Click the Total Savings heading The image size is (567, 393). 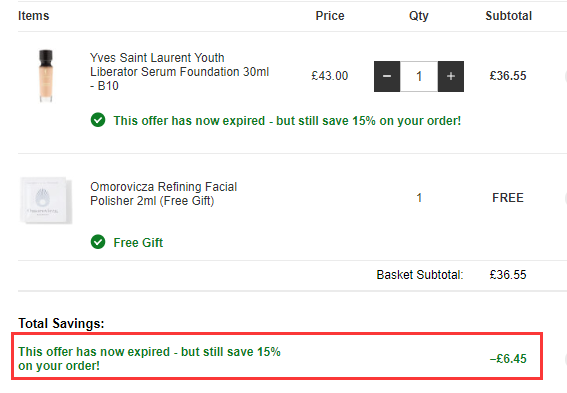[61, 323]
